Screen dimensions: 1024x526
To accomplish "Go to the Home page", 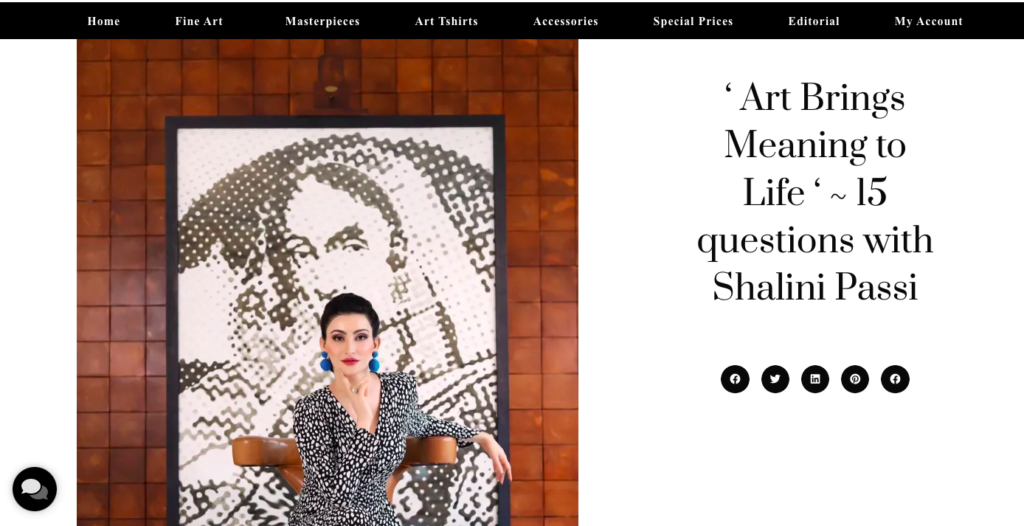I will (x=103, y=21).
